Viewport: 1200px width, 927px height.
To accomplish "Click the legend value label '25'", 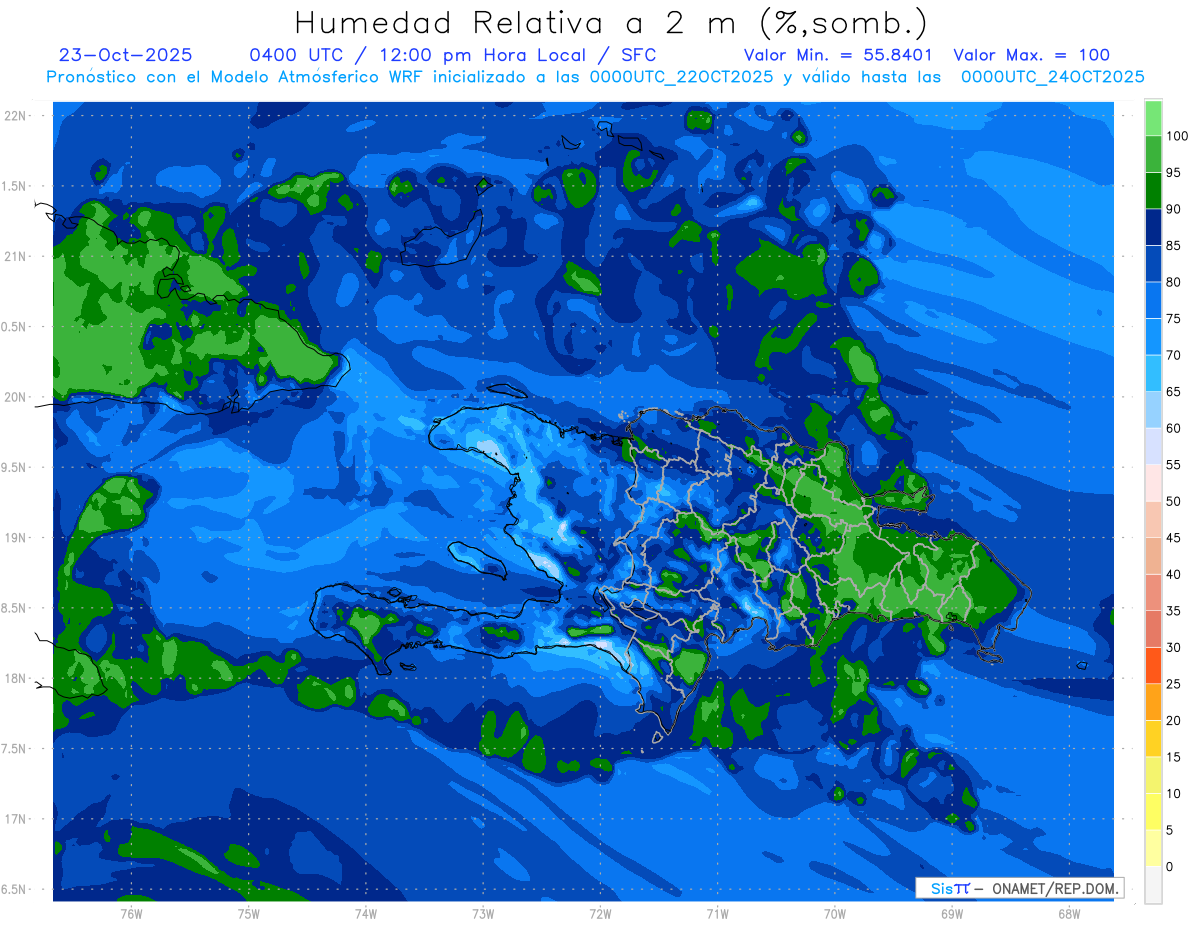I will (1172, 684).
